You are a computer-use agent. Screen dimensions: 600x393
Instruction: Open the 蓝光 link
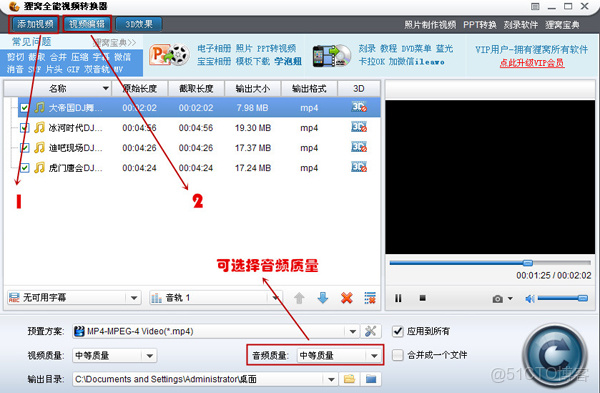click(445, 49)
